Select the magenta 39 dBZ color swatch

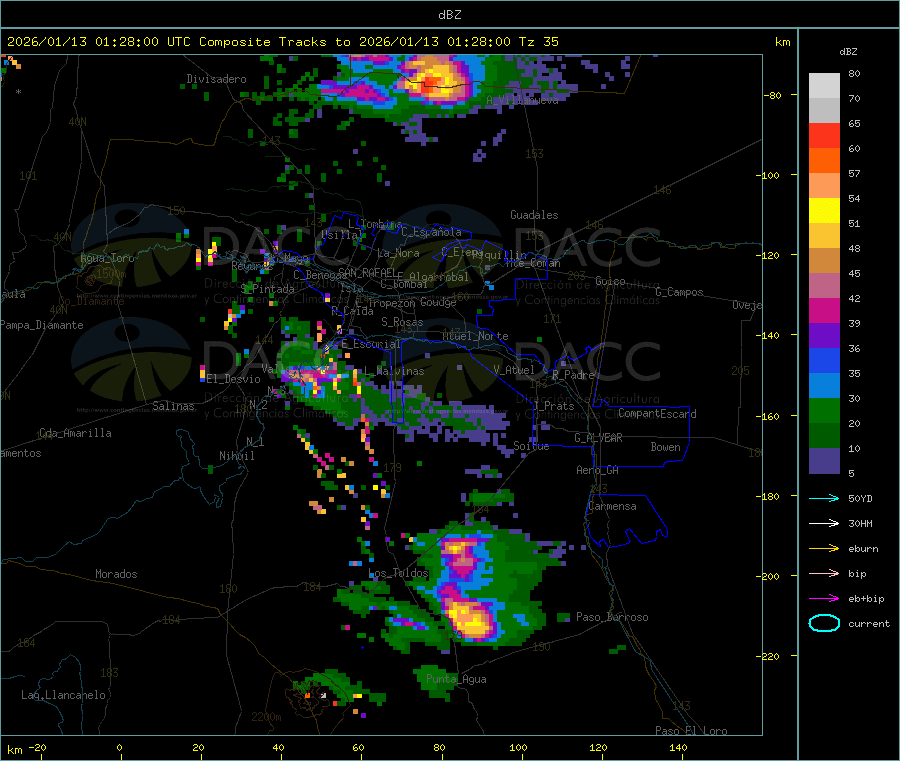pyautogui.click(x=824, y=310)
